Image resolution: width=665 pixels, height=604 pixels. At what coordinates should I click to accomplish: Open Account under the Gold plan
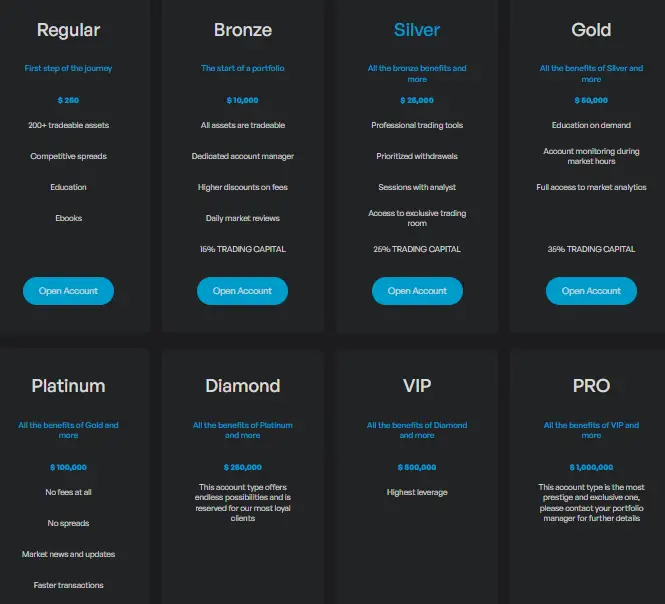pos(591,291)
